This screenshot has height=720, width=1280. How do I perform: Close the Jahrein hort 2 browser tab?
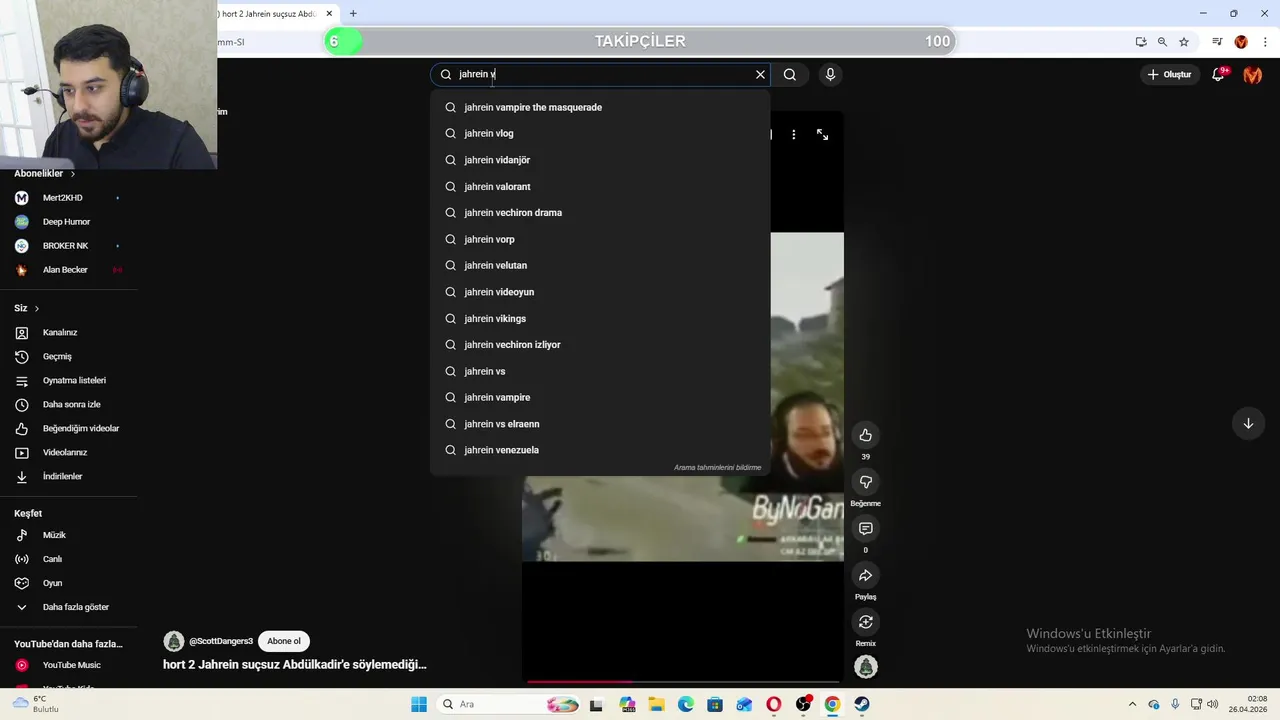tap(329, 14)
